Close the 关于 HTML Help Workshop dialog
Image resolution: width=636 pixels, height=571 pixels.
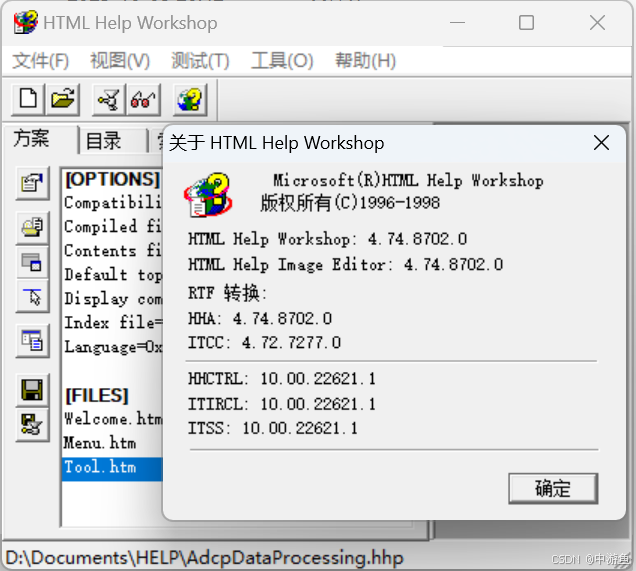tap(601, 143)
